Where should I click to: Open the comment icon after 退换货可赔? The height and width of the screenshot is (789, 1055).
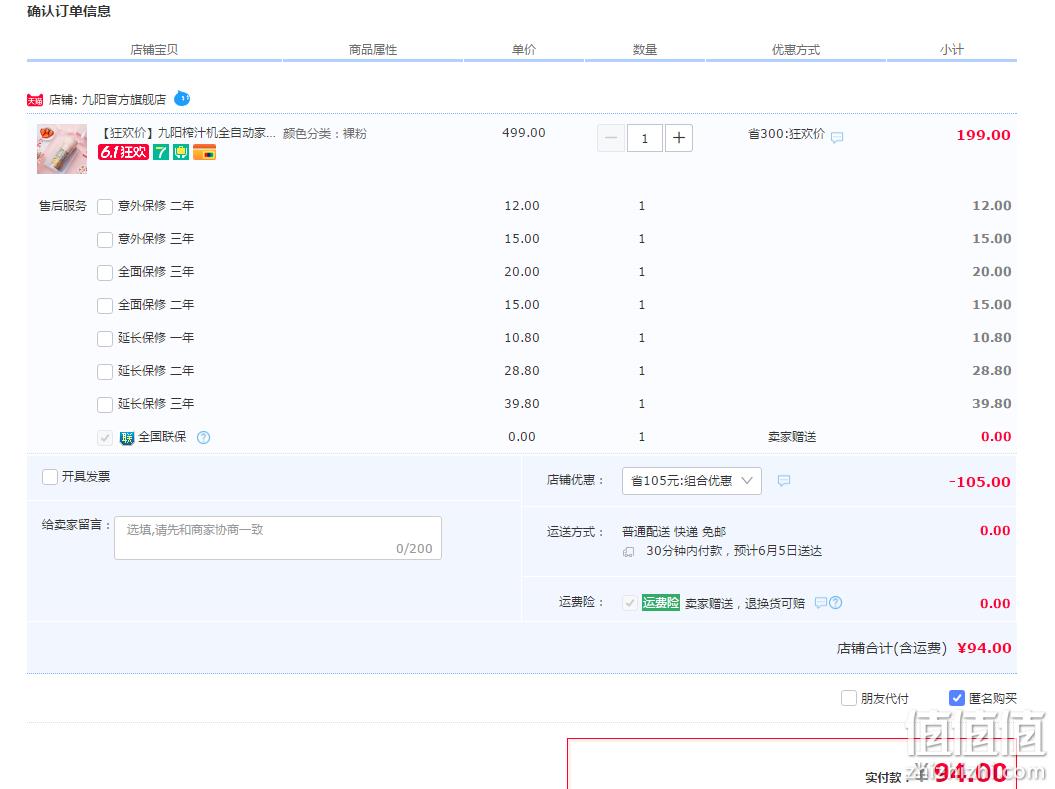point(820,603)
